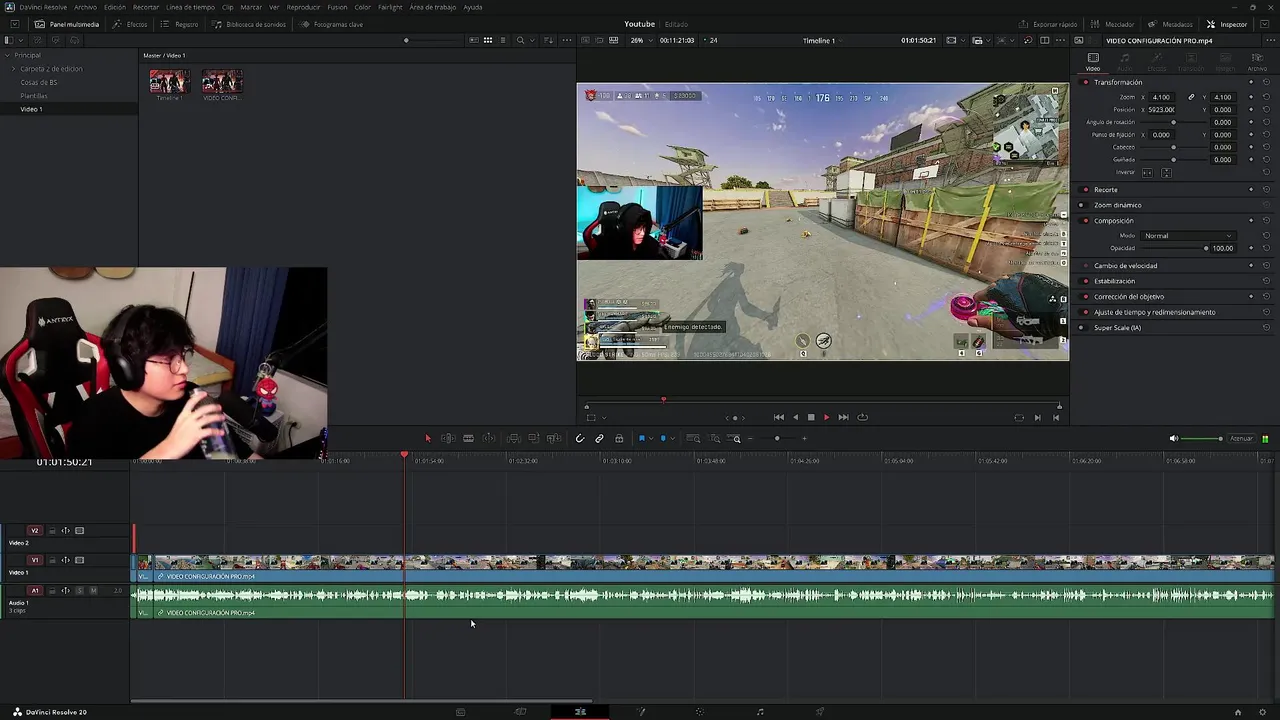Switch media pool to list view

pyautogui.click(x=504, y=40)
